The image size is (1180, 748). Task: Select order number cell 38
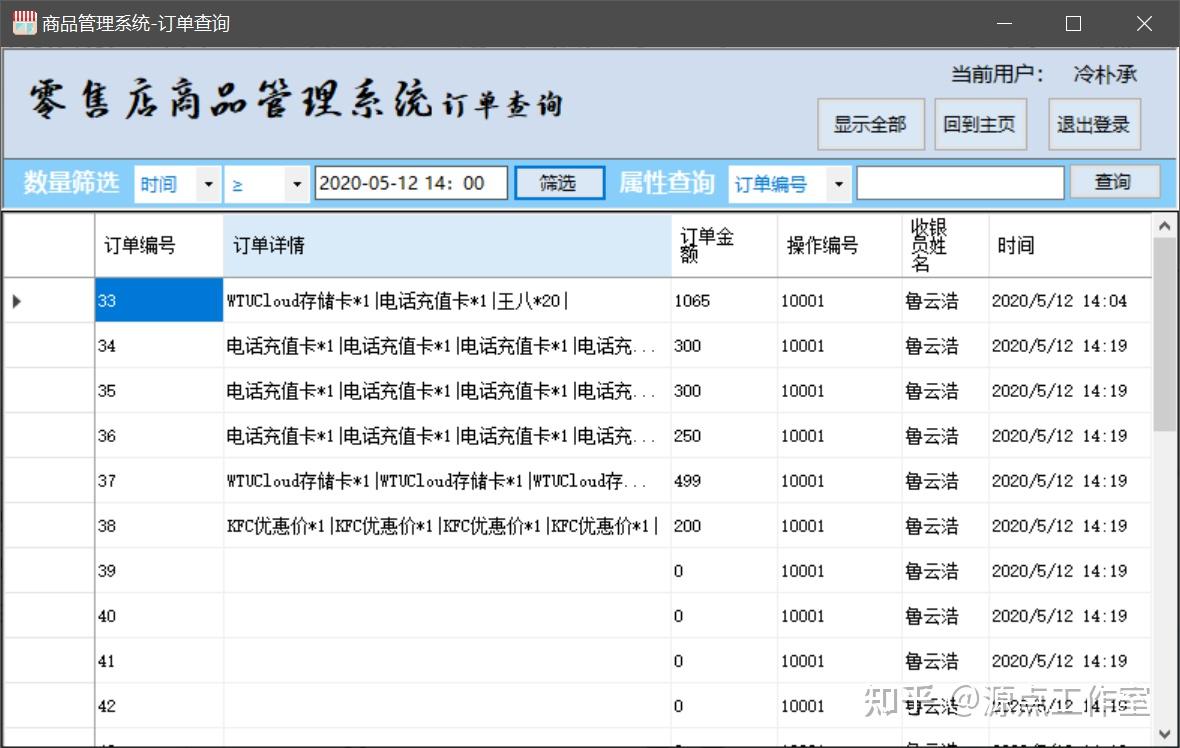point(159,526)
